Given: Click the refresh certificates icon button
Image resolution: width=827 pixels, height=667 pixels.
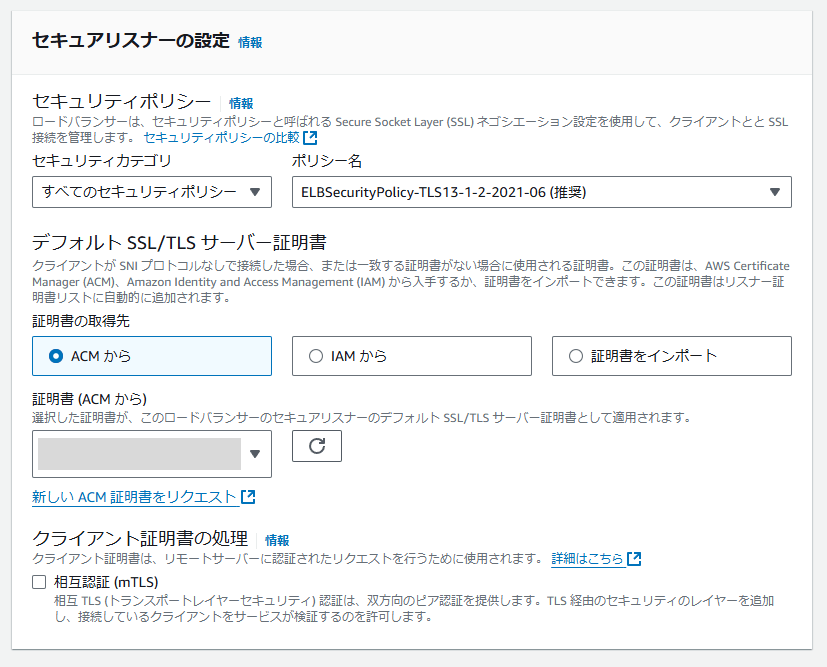Looking at the screenshot, I should click(316, 446).
